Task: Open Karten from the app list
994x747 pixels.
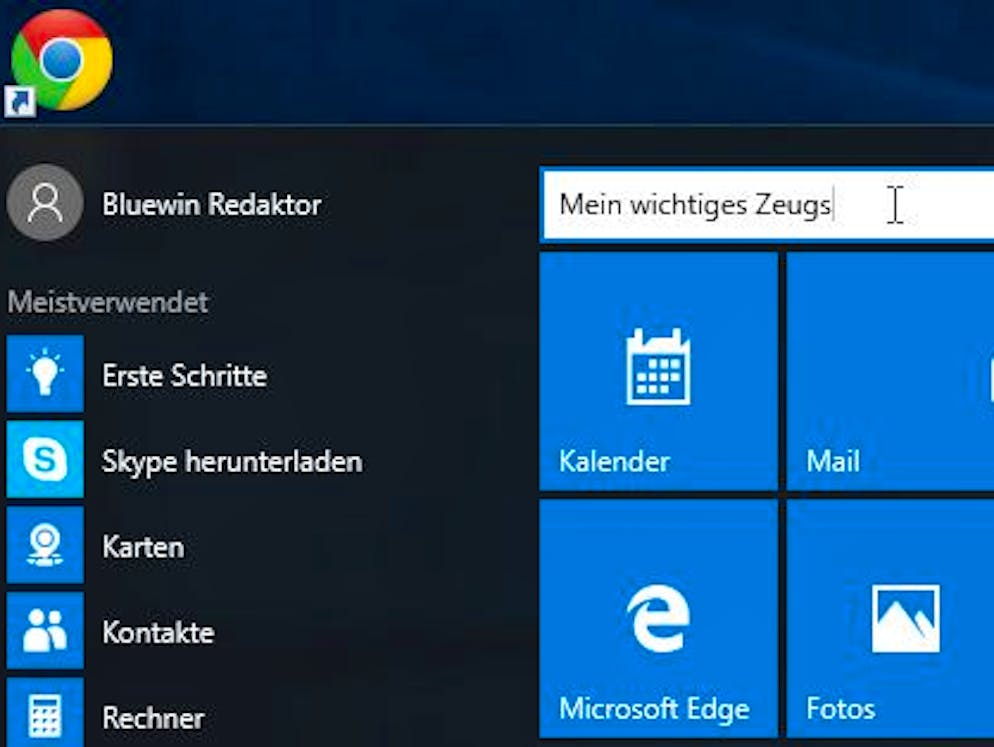Action: click(143, 547)
